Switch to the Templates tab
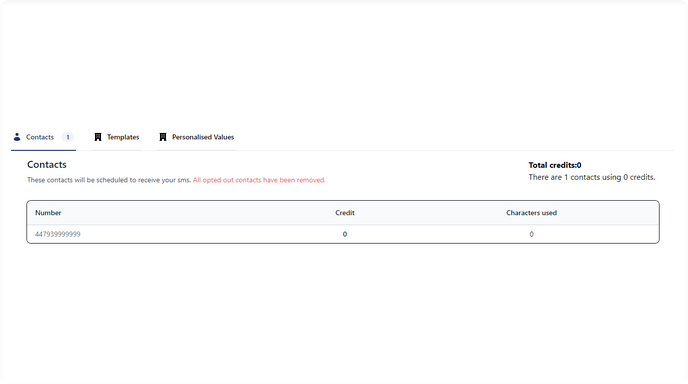The image size is (688, 384). (x=117, y=137)
